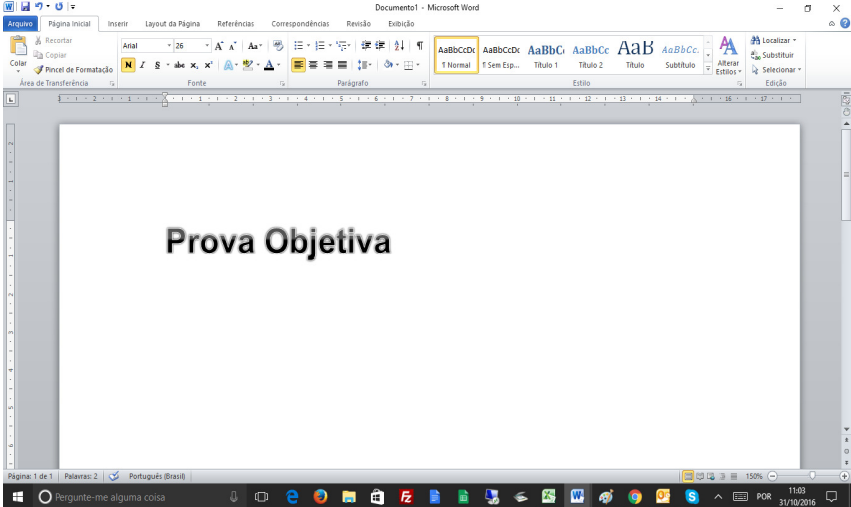Click numbered list icon
Viewport: 851px width, 507px height.
click(320, 46)
